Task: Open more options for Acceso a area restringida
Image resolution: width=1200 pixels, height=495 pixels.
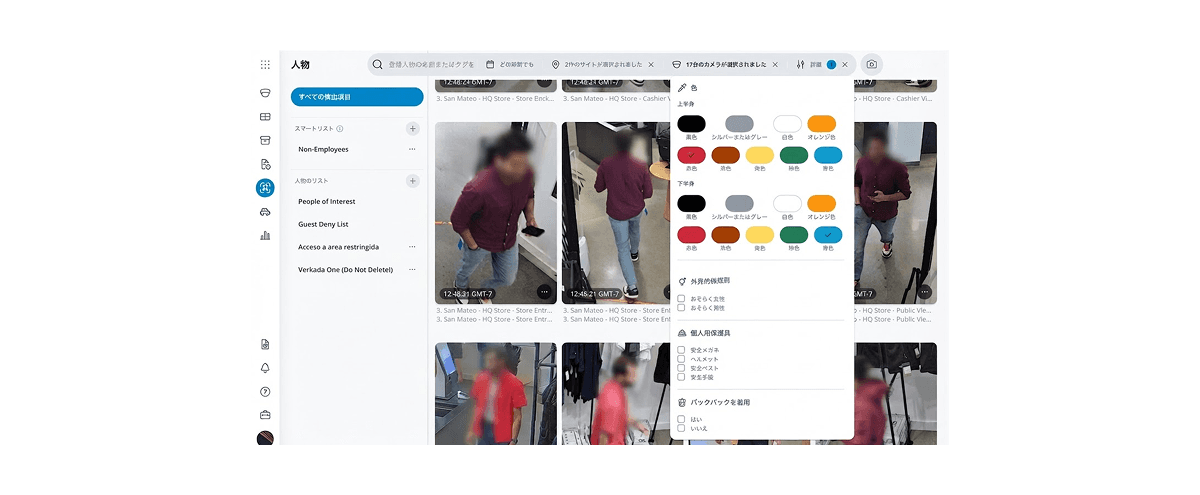Action: [x=412, y=246]
